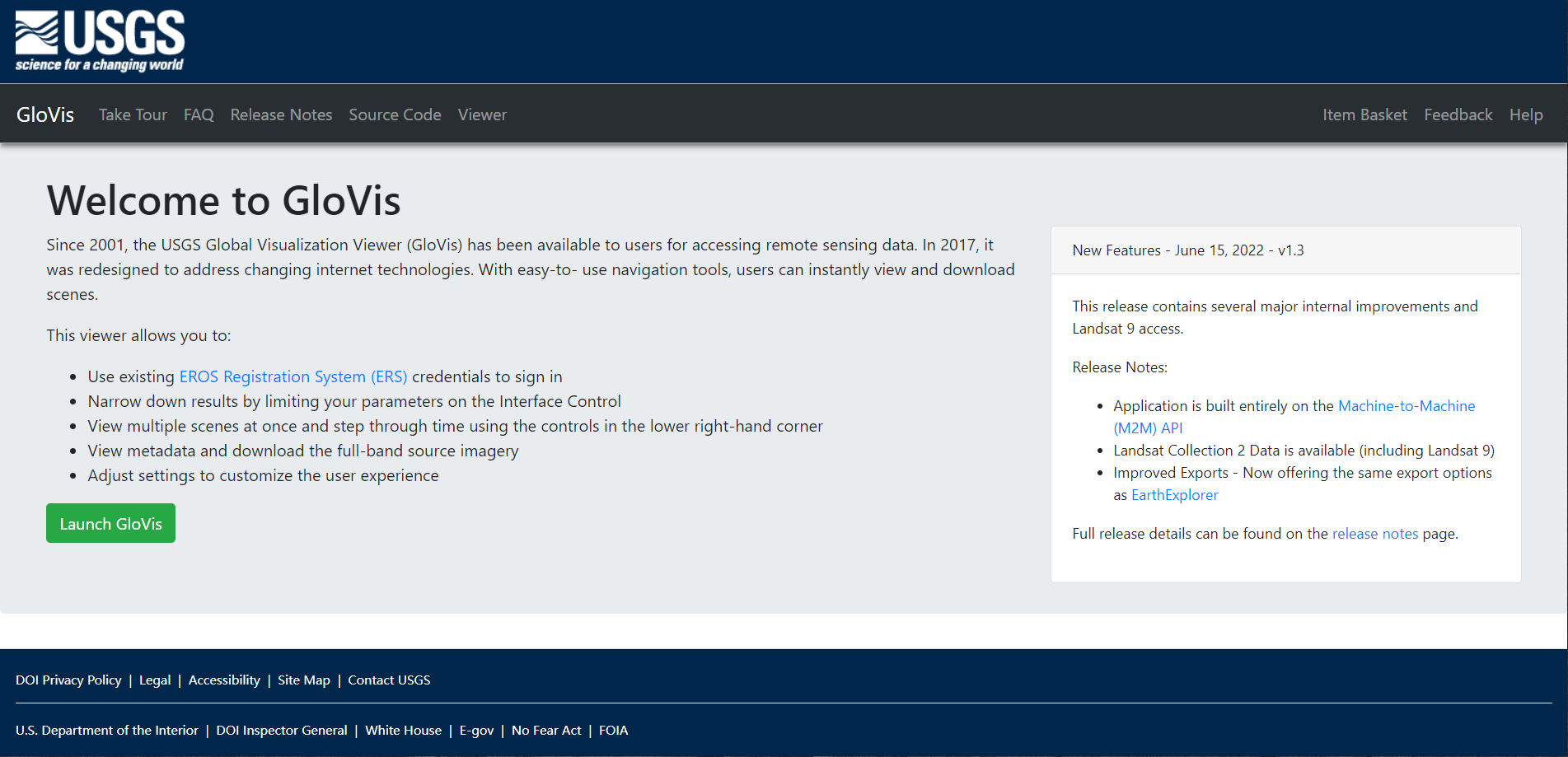Open E-gov footer link
The height and width of the screenshot is (757, 1568).
(476, 731)
